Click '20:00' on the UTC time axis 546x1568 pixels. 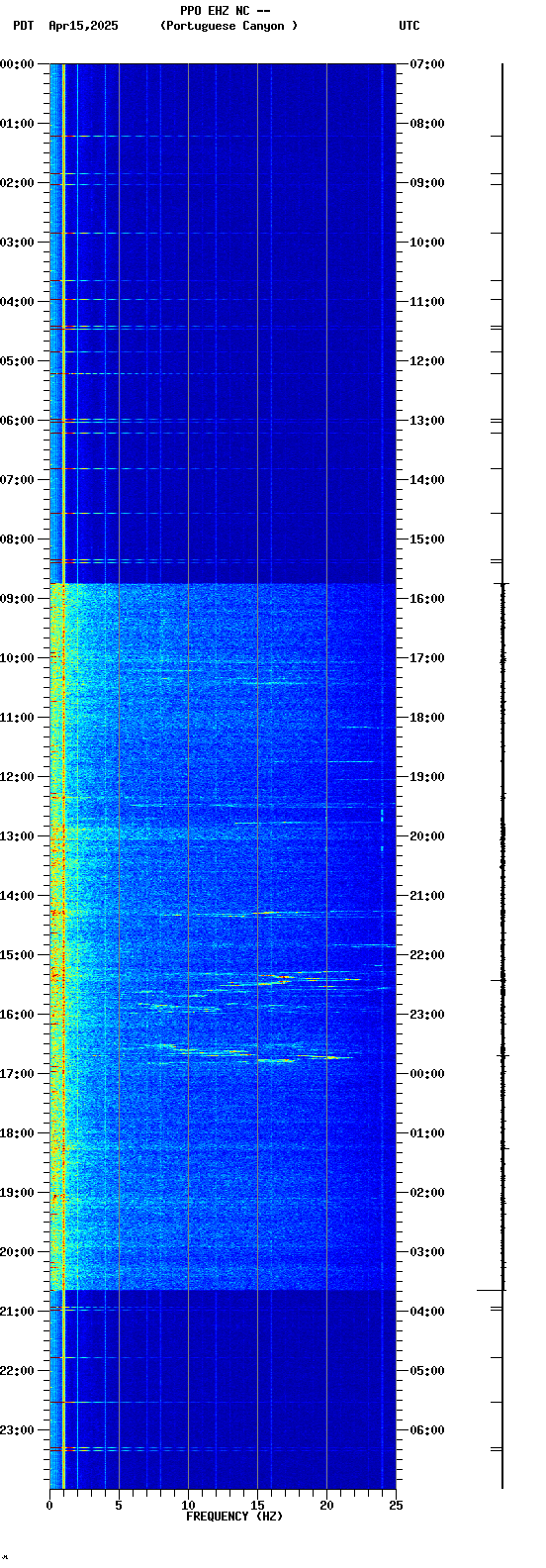coord(426,836)
